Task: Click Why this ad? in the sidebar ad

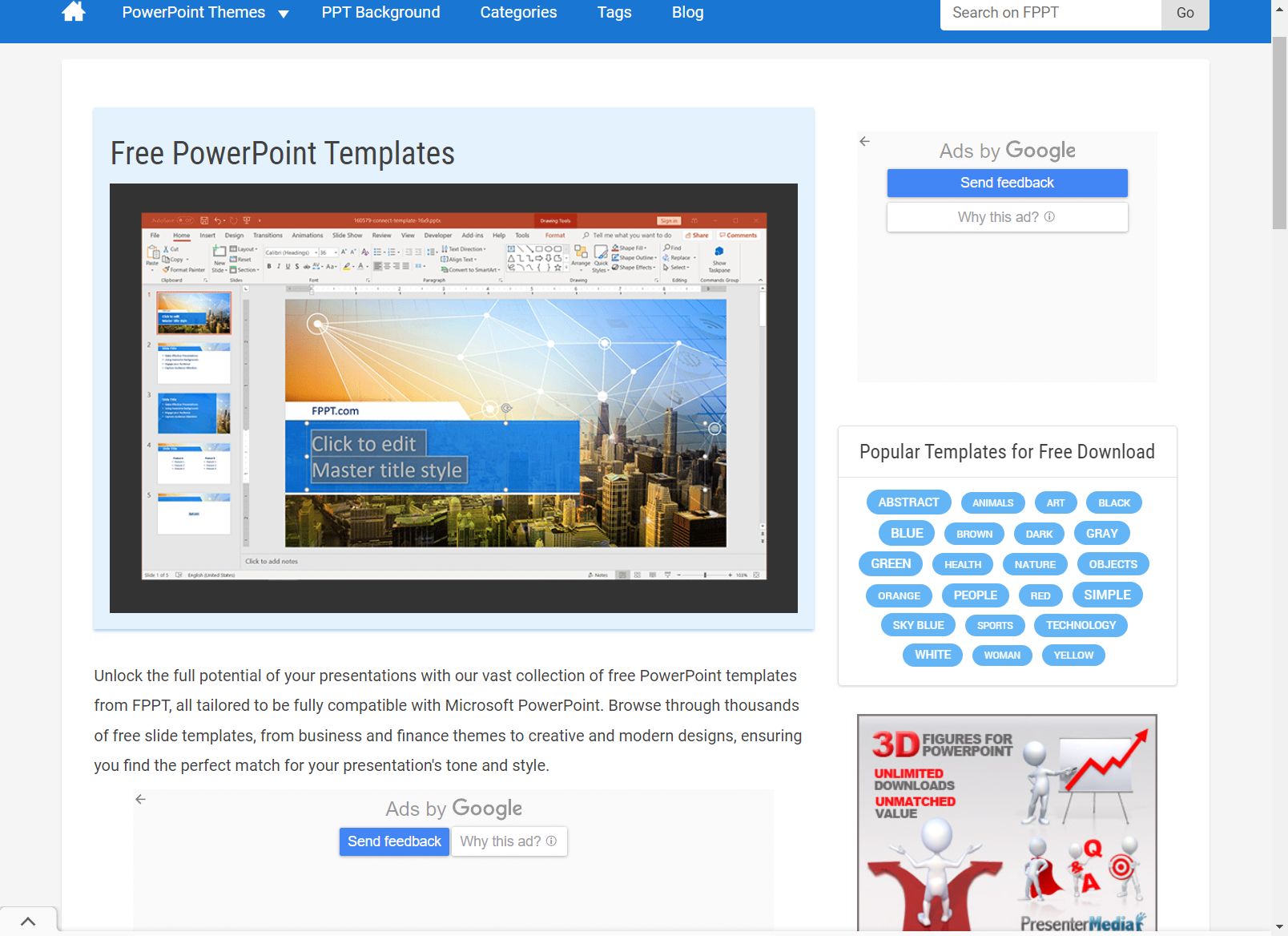Action: pos(1007,217)
